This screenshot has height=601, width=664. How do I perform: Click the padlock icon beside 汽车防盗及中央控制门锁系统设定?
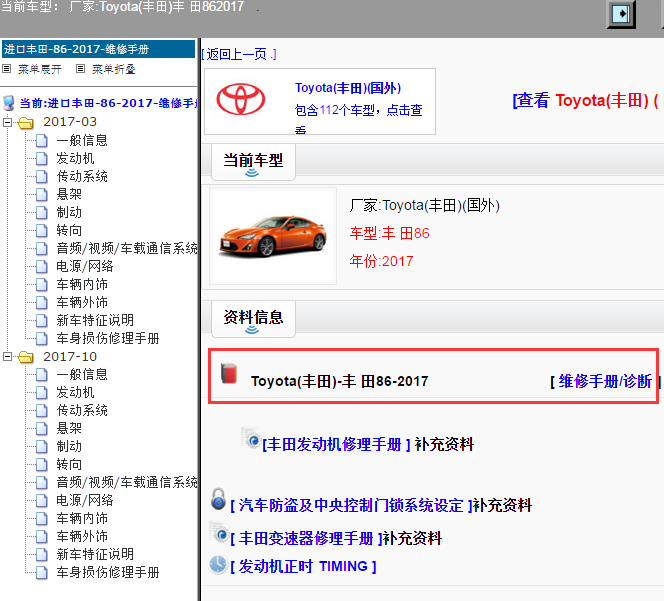coord(218,499)
